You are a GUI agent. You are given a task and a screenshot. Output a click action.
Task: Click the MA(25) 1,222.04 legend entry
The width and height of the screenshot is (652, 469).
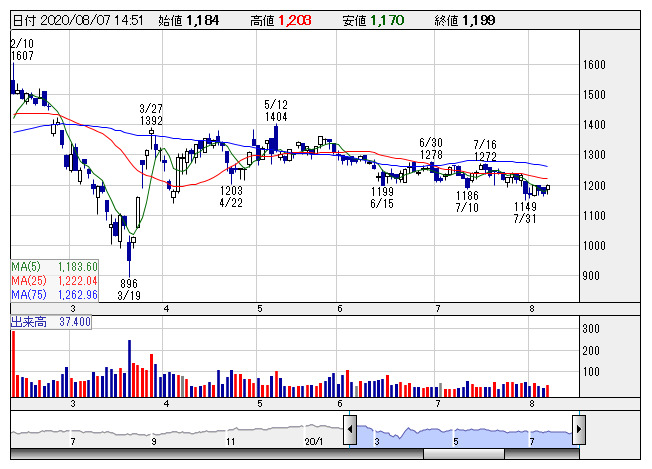54,281
